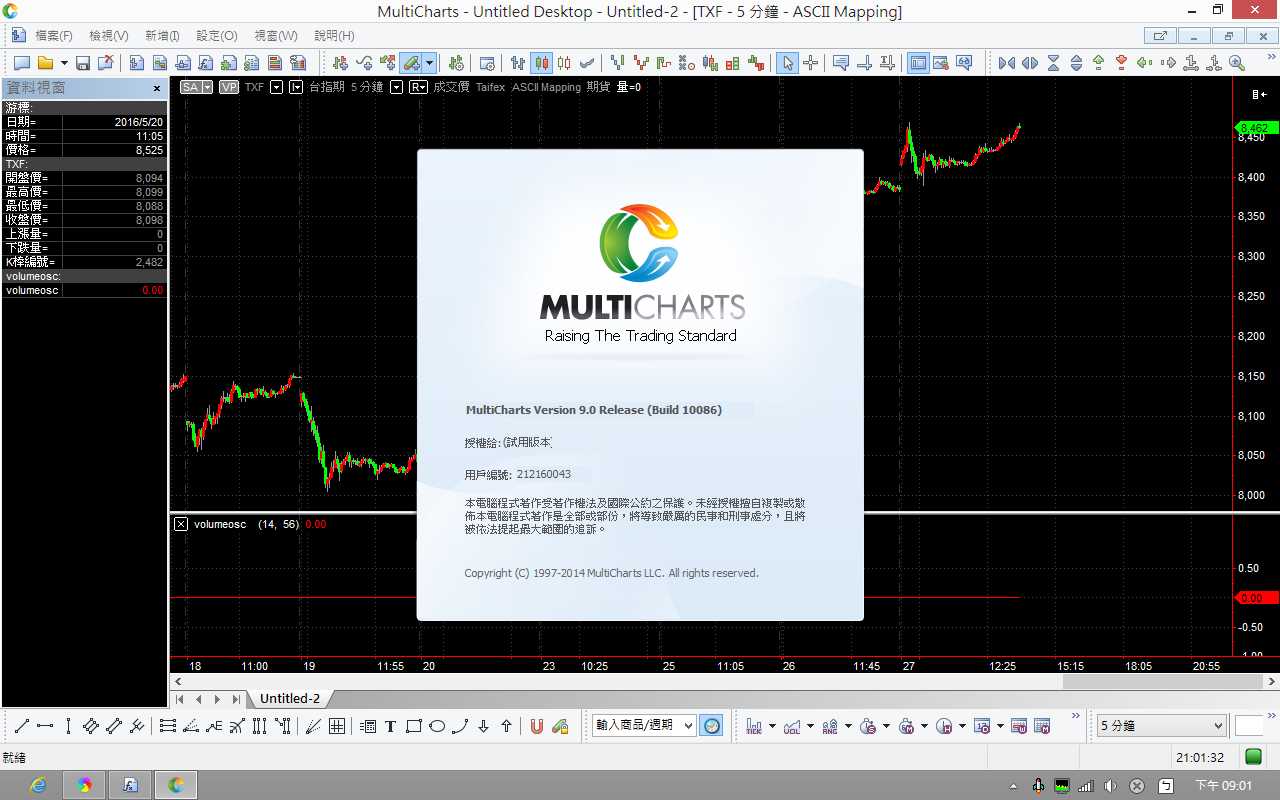Expand the TICK resolution dropdown arrow
The width and height of the screenshot is (1280, 800).
772,726
